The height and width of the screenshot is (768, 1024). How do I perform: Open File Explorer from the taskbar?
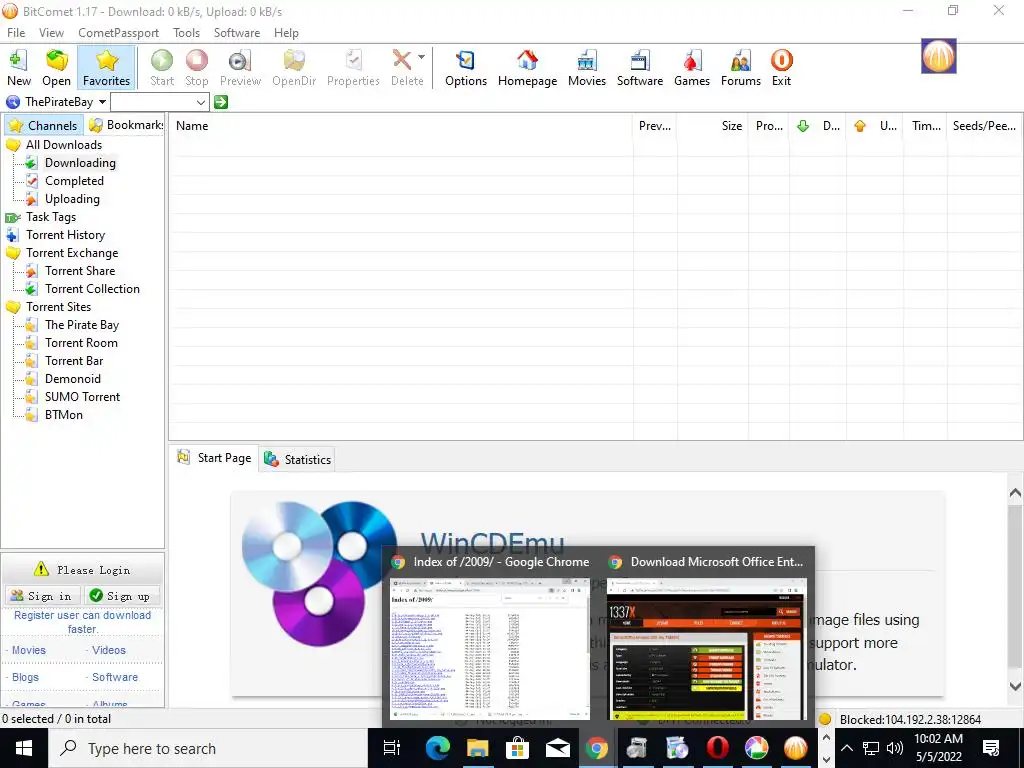click(x=477, y=748)
